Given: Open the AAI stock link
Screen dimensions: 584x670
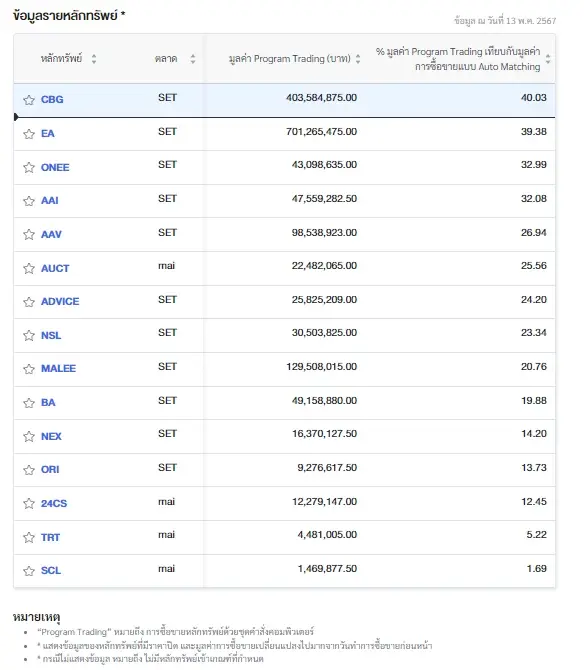Looking at the screenshot, I should (x=50, y=200).
